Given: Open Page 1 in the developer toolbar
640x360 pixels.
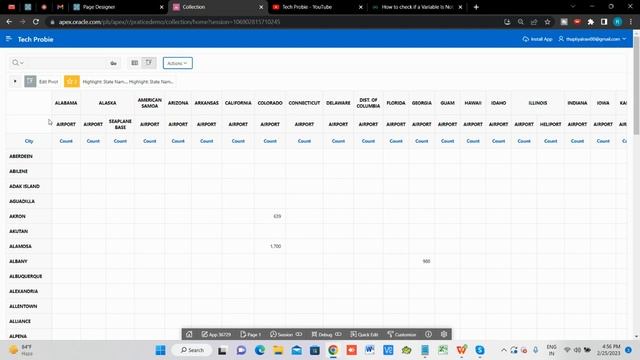Looking at the screenshot, I should (x=251, y=334).
